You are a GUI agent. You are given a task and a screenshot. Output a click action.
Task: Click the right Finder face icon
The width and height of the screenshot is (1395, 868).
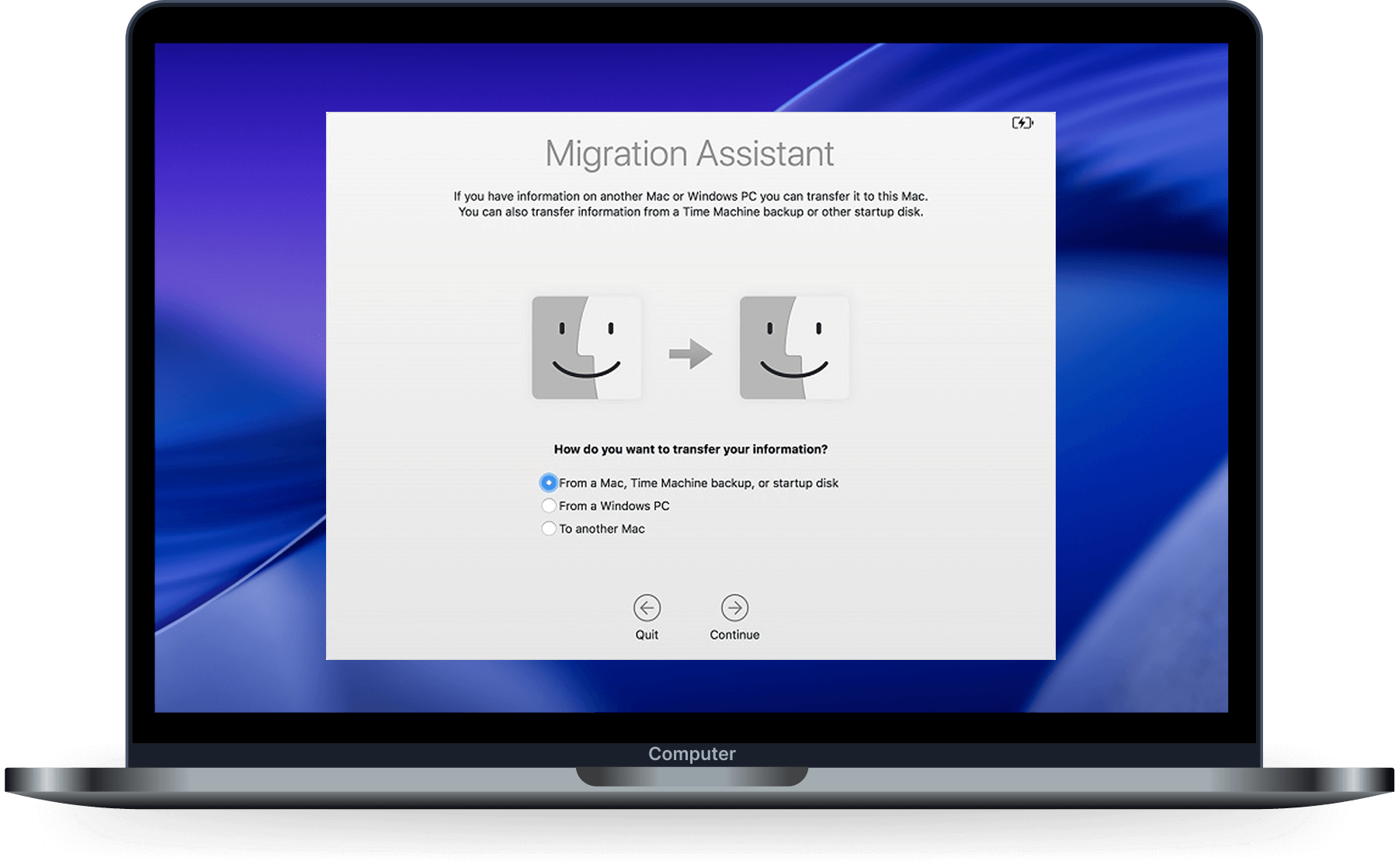(793, 348)
